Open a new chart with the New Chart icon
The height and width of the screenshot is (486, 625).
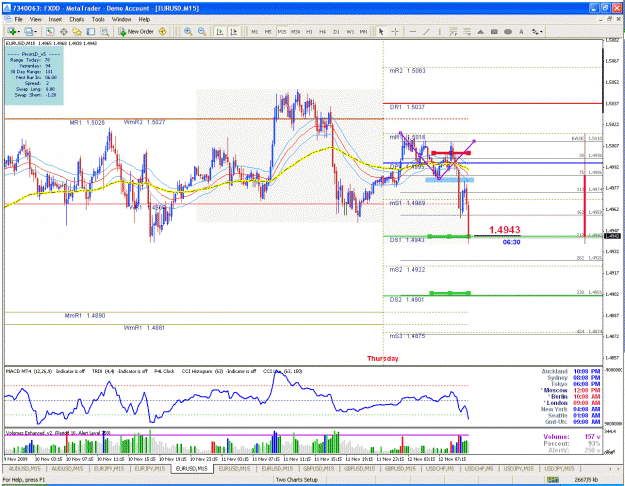(11, 31)
